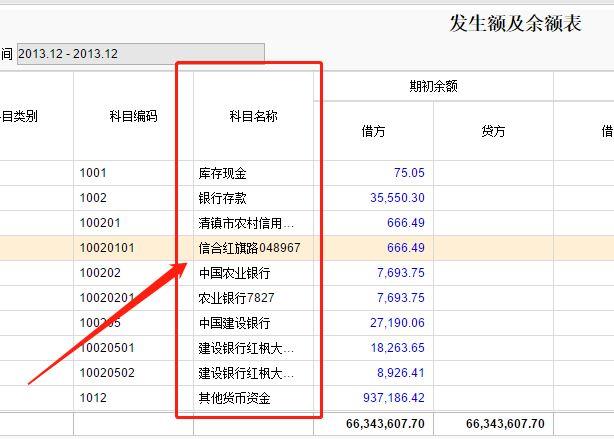Screen dimensions: 614x439
Task: Click the 中国农业银行 account name
Action: click(235, 273)
